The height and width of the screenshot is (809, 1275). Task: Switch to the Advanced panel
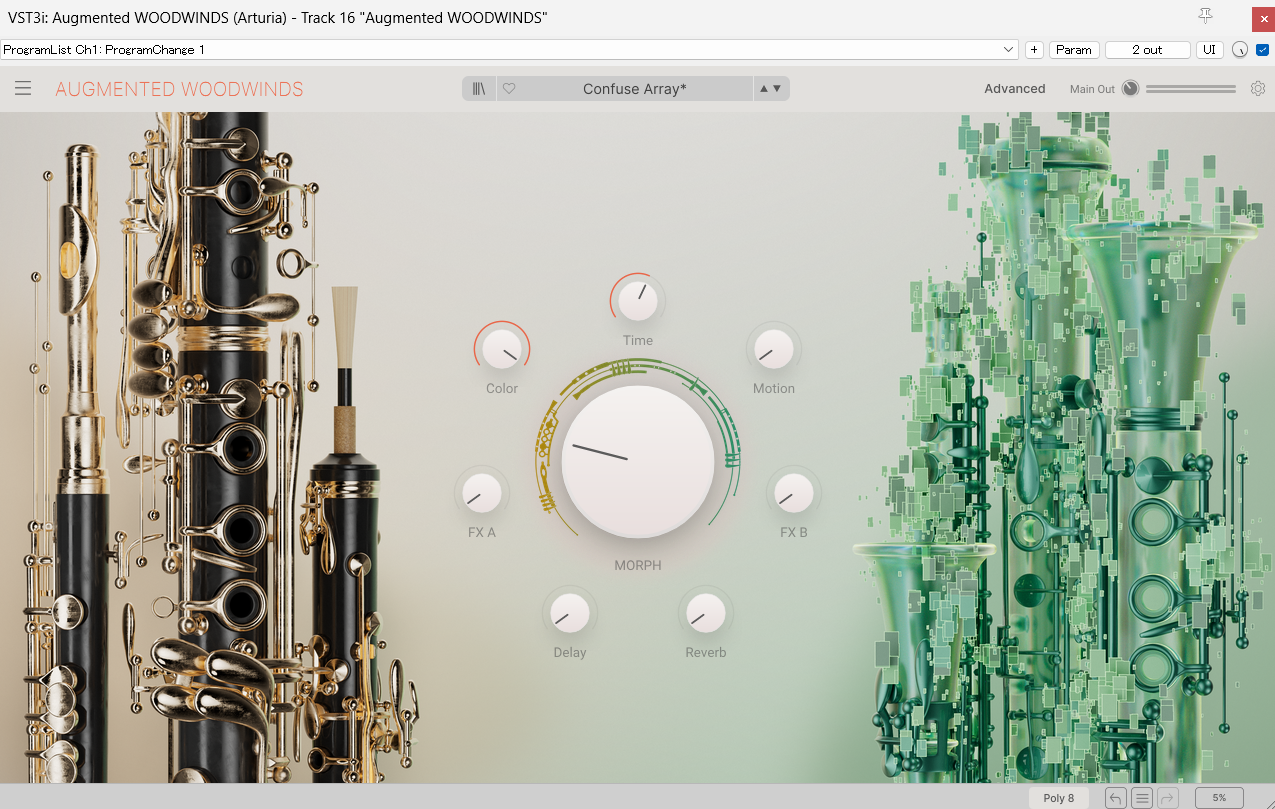pyautogui.click(x=1015, y=89)
